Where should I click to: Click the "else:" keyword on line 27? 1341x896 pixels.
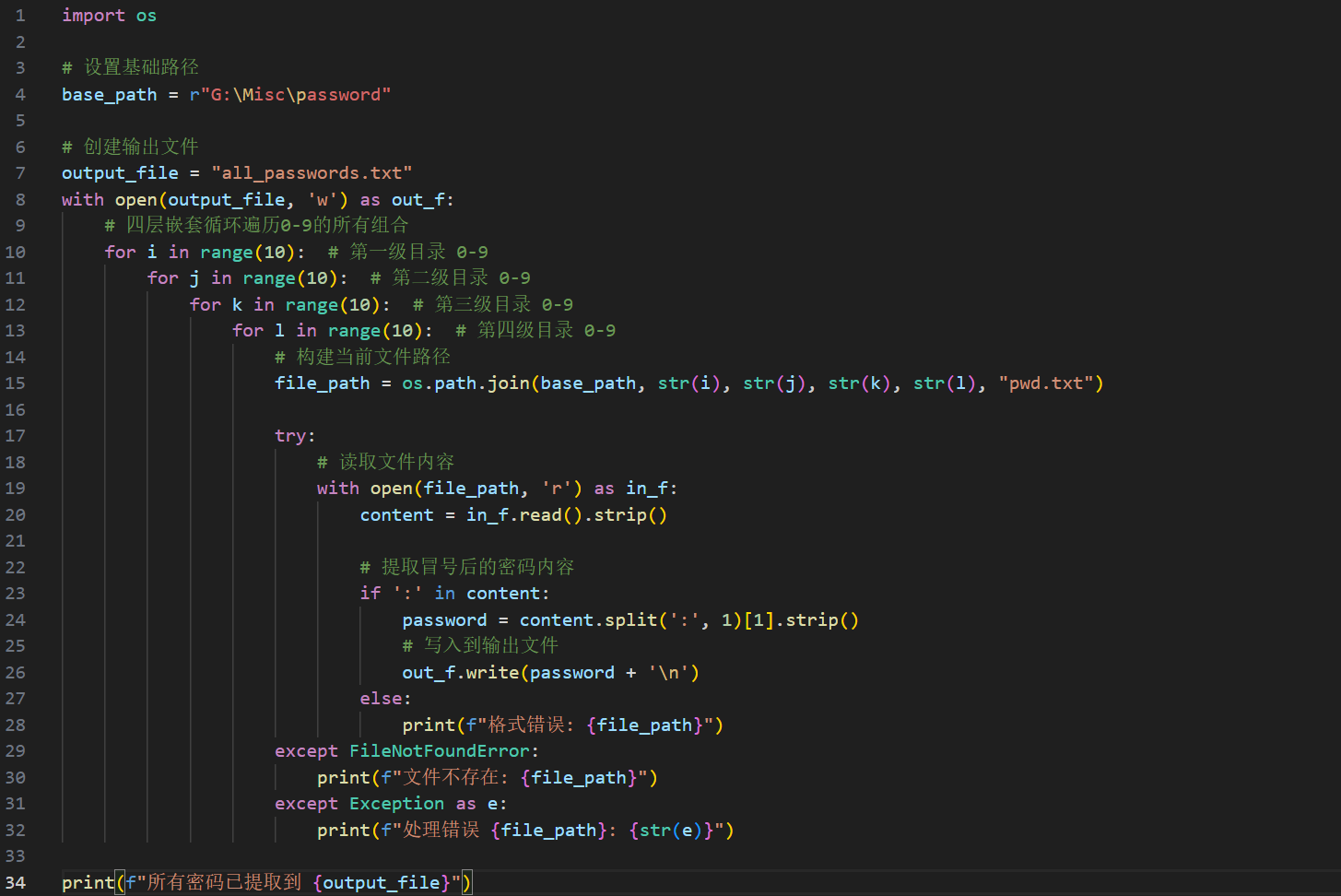pyautogui.click(x=385, y=699)
